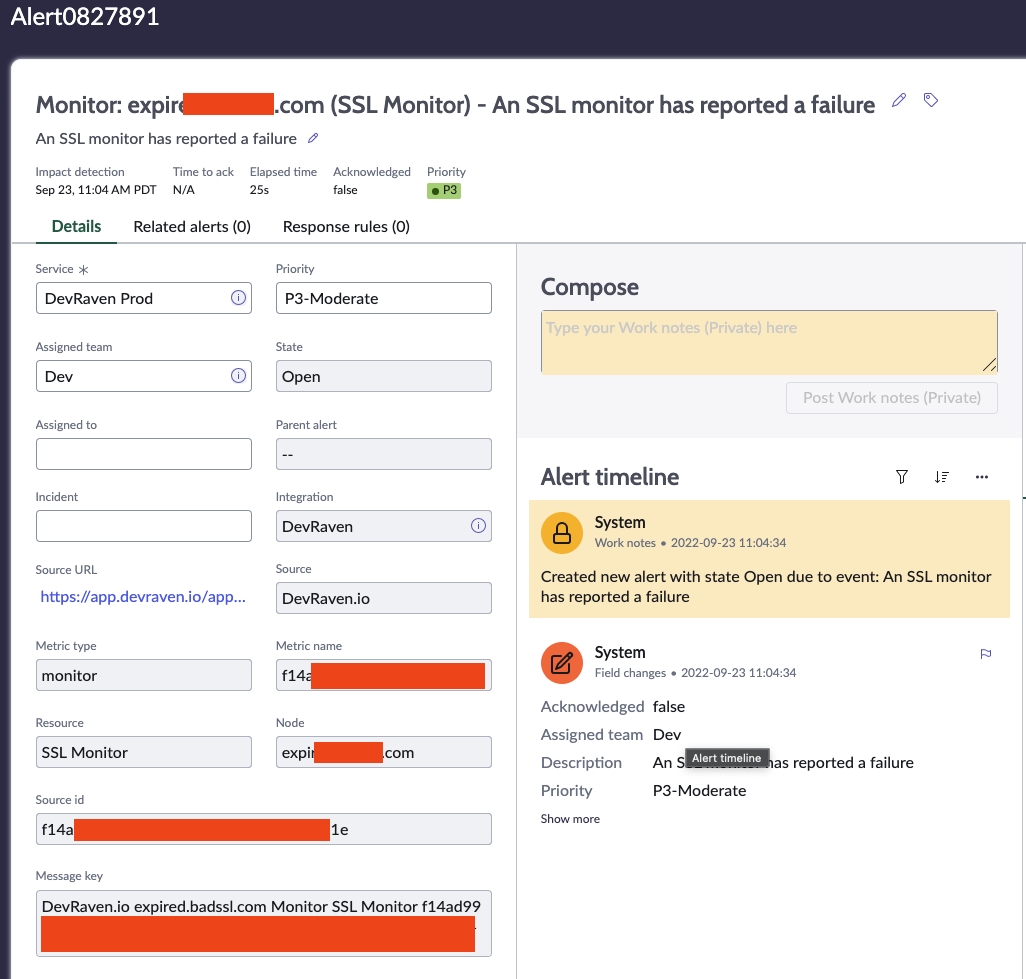Click into the Work notes compose box

[x=768, y=342]
